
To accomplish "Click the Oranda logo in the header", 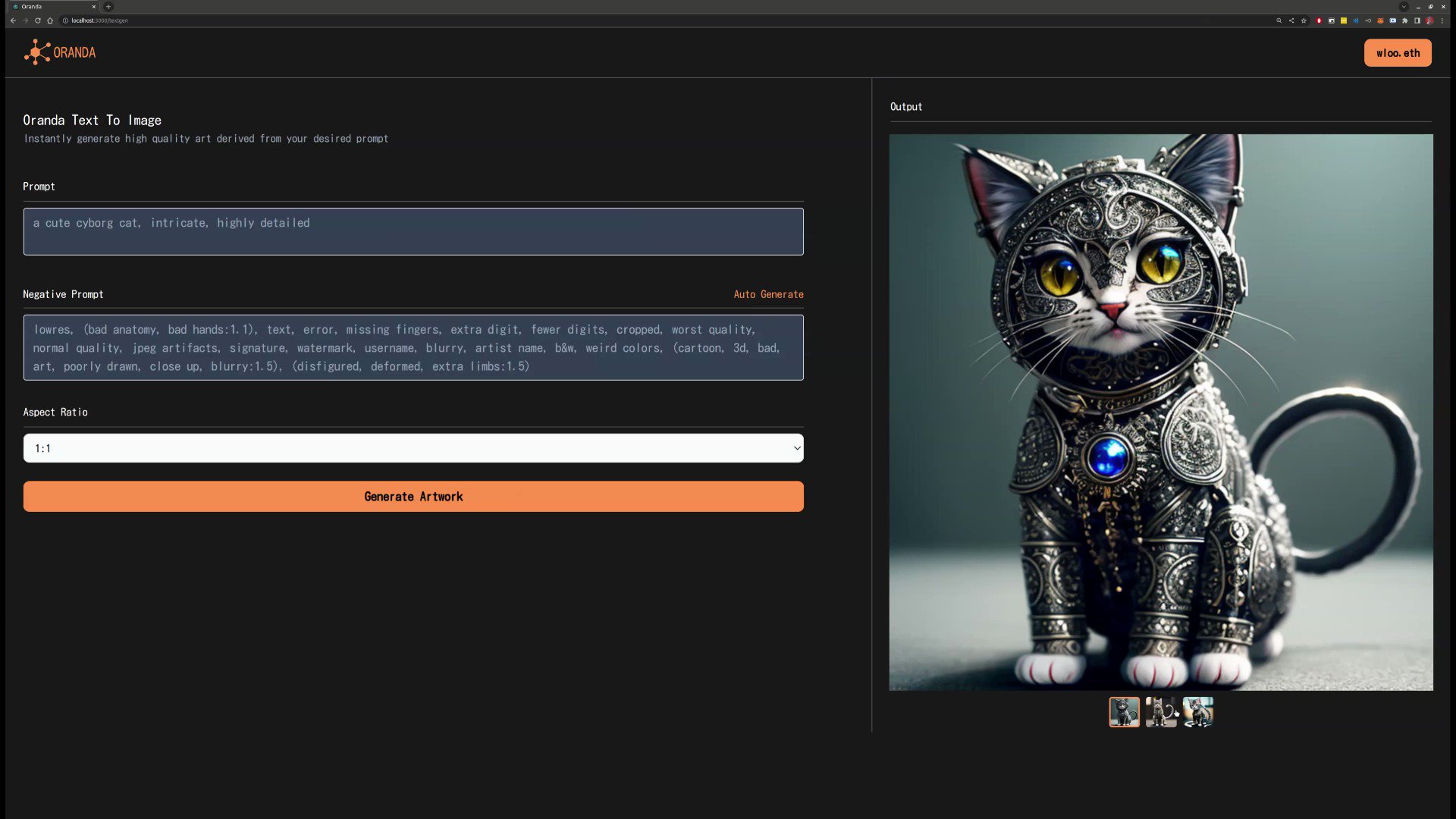I will pyautogui.click(x=60, y=52).
